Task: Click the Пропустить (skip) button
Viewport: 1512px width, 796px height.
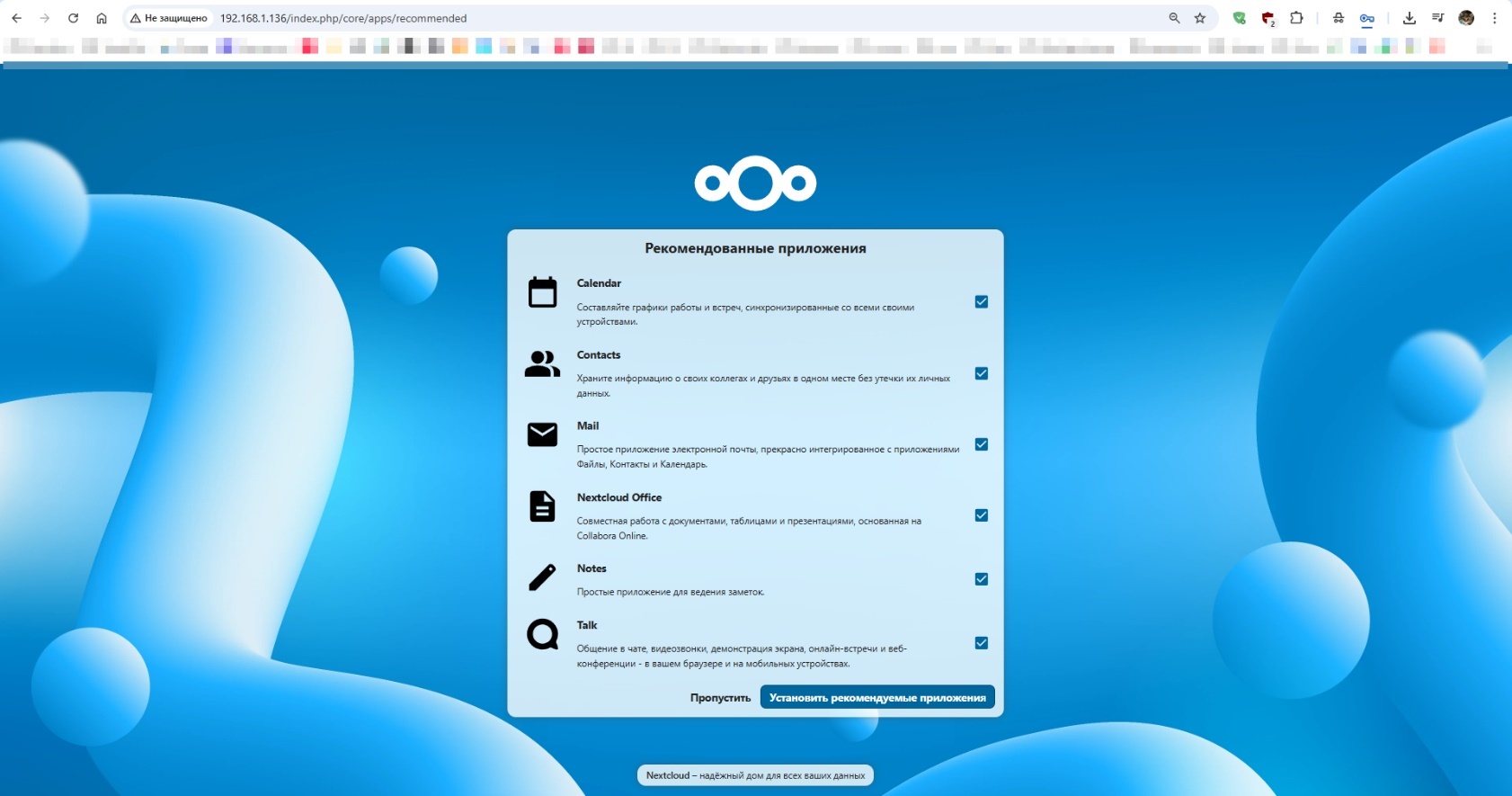Action: click(x=720, y=698)
